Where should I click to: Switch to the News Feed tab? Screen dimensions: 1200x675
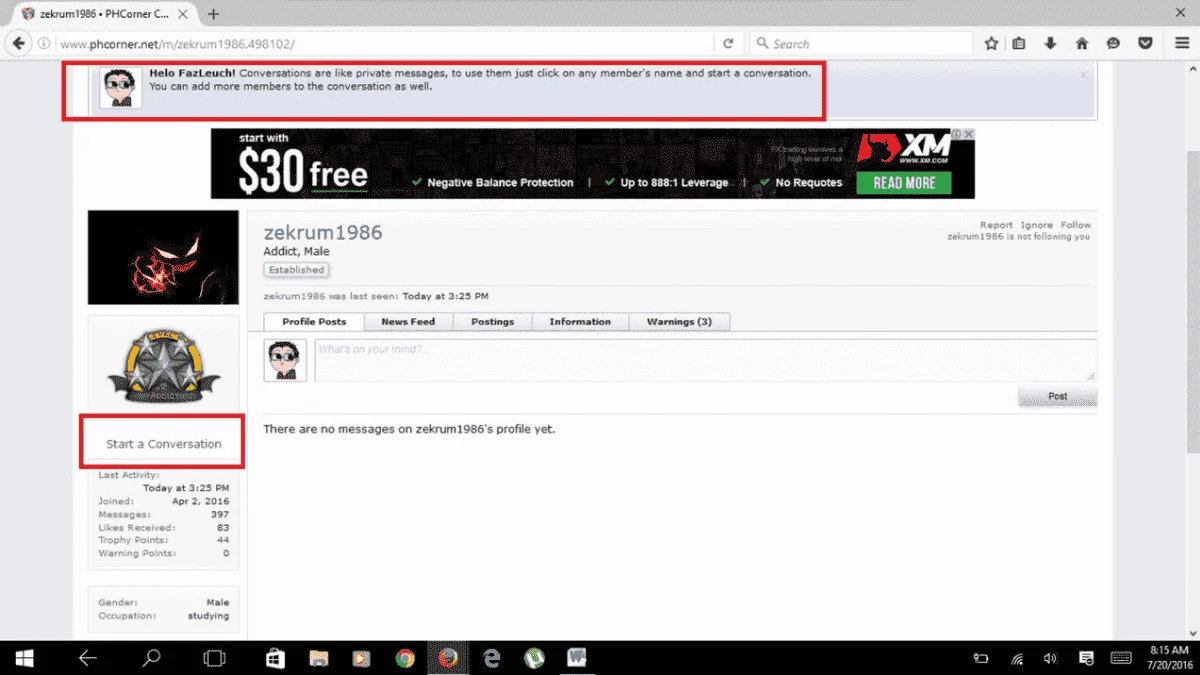click(408, 322)
